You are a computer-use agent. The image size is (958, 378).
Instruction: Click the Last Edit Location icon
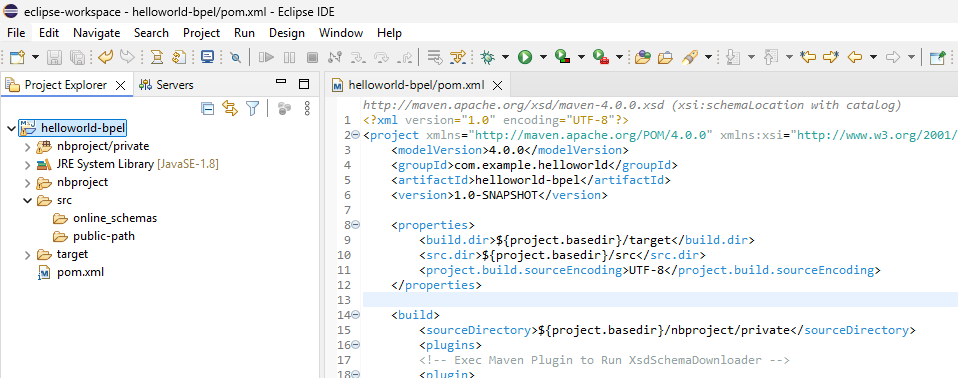point(808,57)
